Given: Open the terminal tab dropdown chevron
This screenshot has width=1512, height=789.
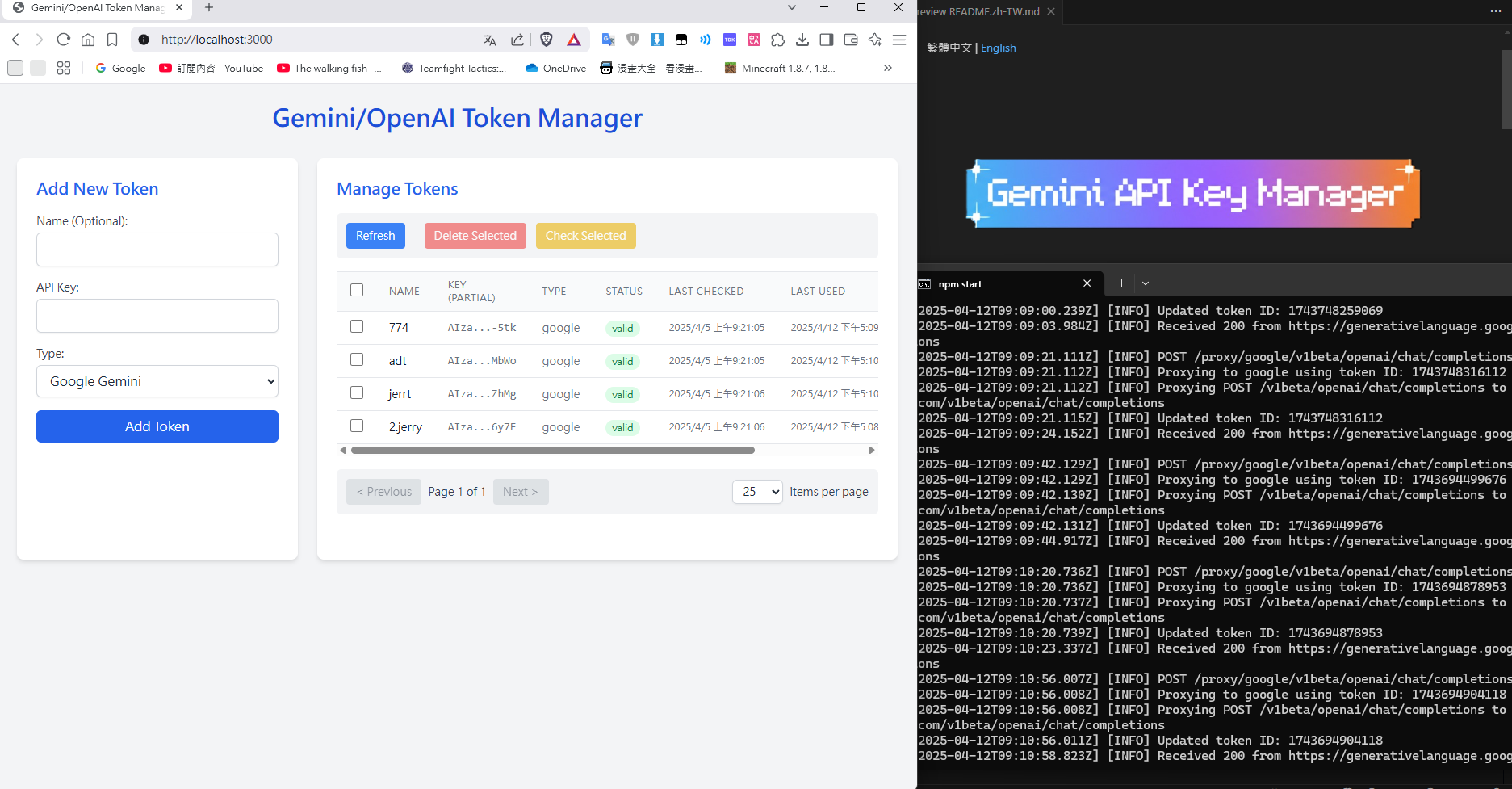Looking at the screenshot, I should (x=1146, y=283).
